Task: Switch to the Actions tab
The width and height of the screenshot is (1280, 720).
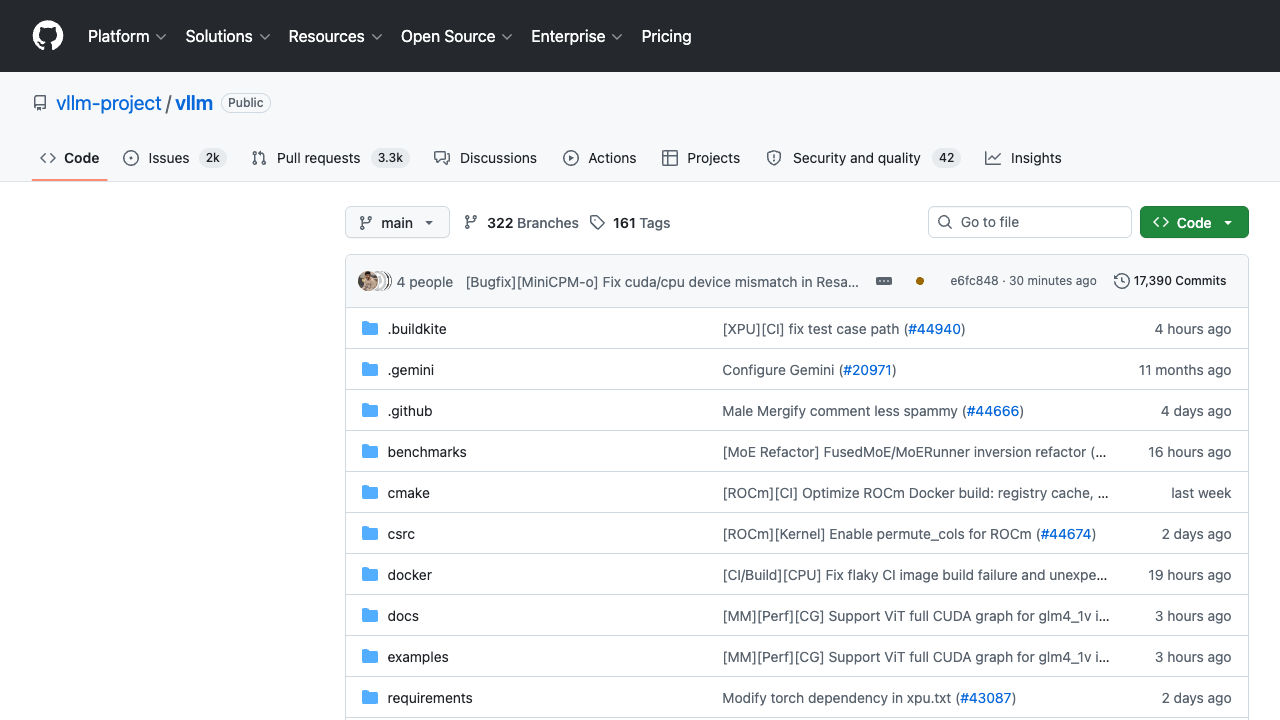Action: coord(600,158)
